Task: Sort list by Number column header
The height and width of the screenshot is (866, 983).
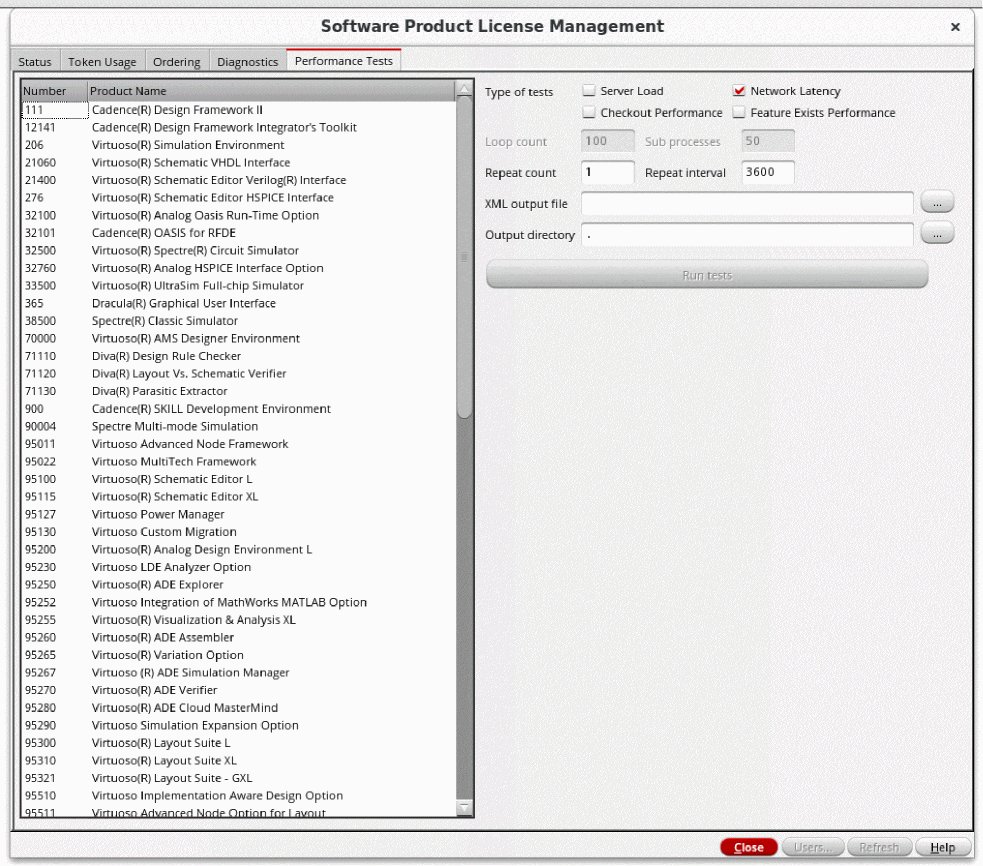Action: (53, 91)
